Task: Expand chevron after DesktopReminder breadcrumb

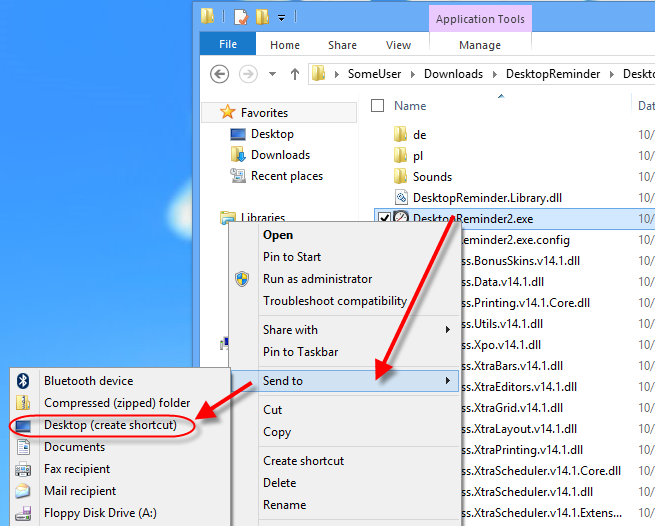Action: click(x=612, y=75)
